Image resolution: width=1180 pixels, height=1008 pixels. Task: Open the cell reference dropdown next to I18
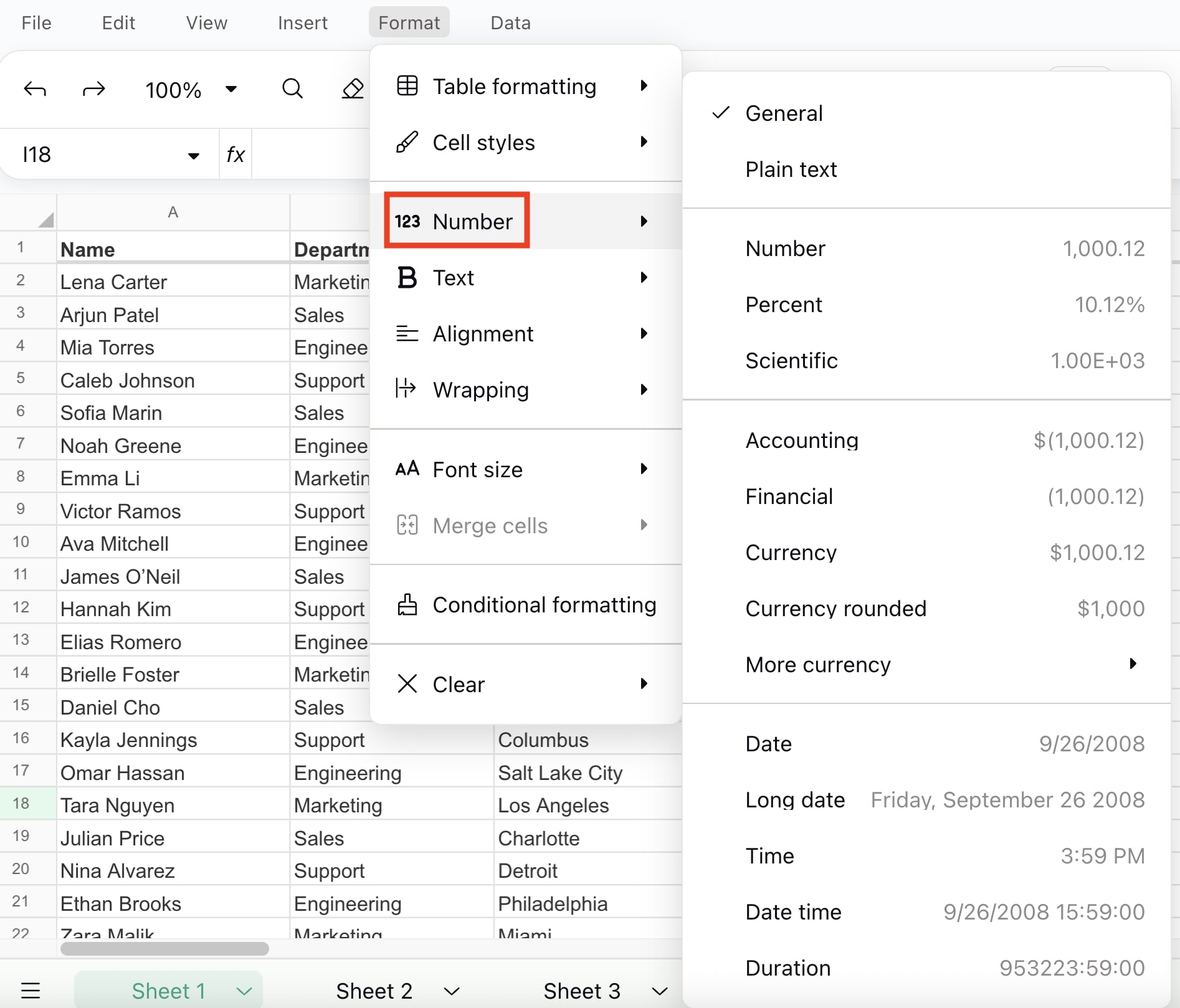[193, 155]
